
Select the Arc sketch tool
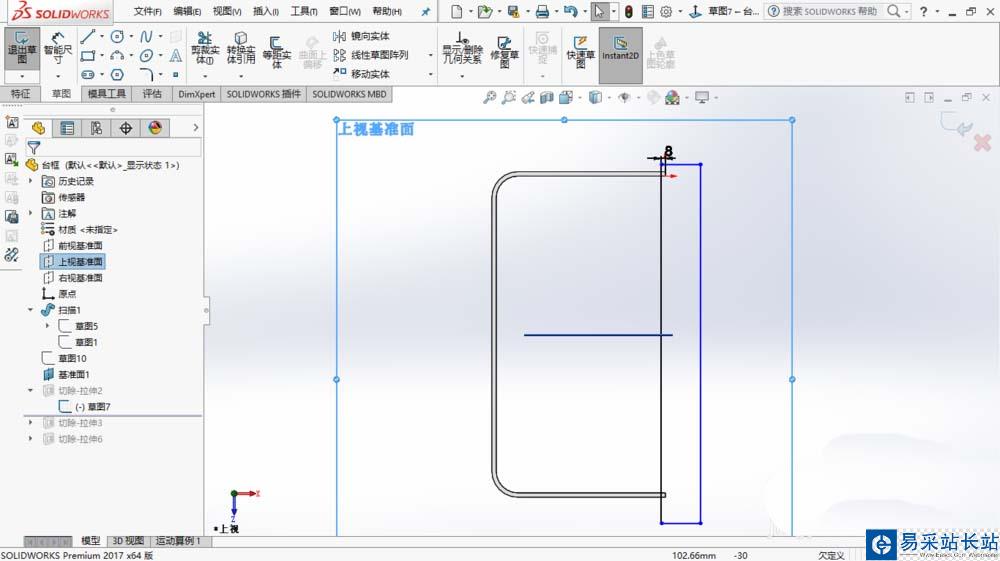117,55
